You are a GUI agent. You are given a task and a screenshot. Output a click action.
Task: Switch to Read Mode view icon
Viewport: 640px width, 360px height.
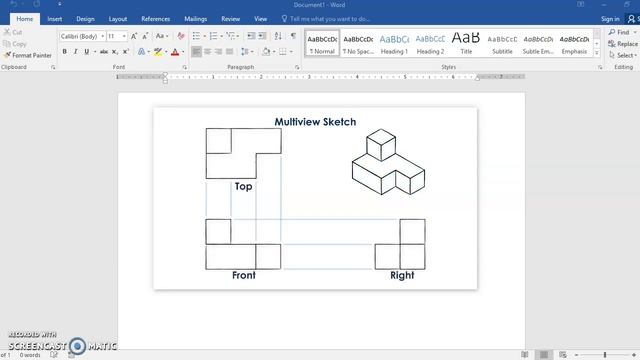pos(525,355)
